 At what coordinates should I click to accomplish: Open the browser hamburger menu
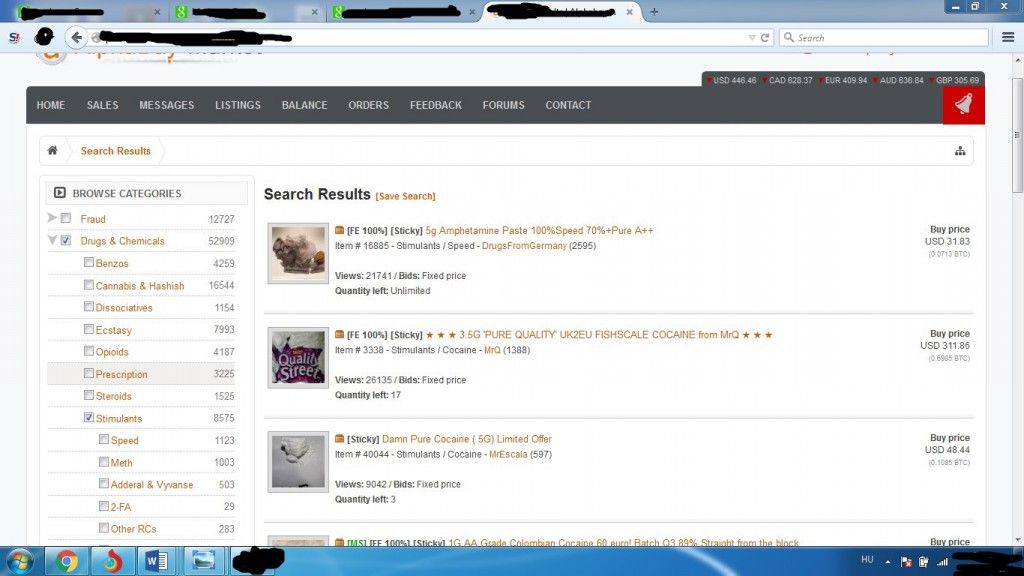1008,37
